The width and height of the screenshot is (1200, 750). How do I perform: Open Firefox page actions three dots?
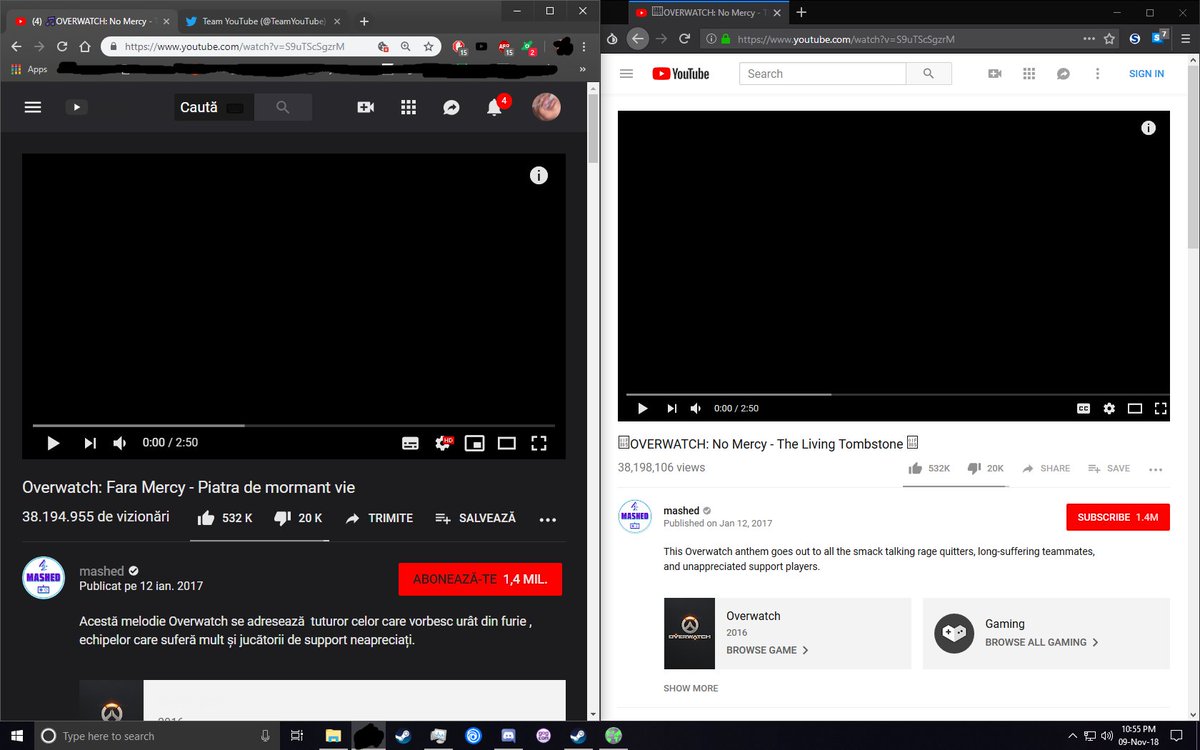tap(1089, 39)
